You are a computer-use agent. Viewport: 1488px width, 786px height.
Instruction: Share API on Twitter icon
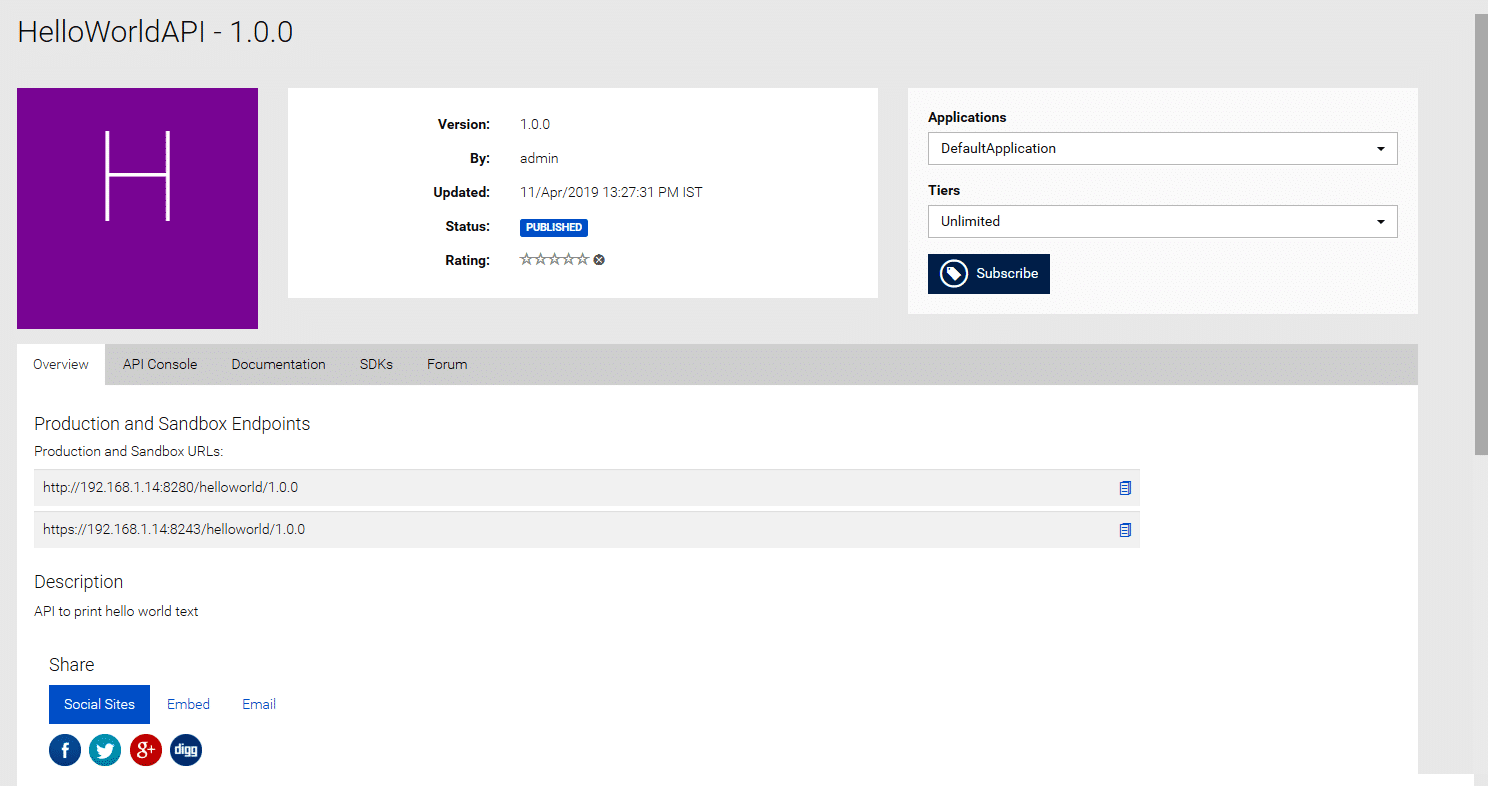[x=105, y=750]
